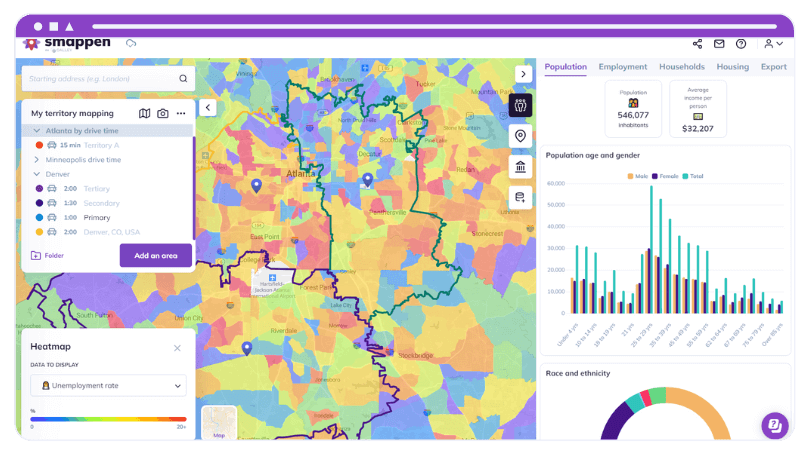The width and height of the screenshot is (810, 454).
Task: Click the purple swatch of Tertiary area
Action: coord(39,189)
